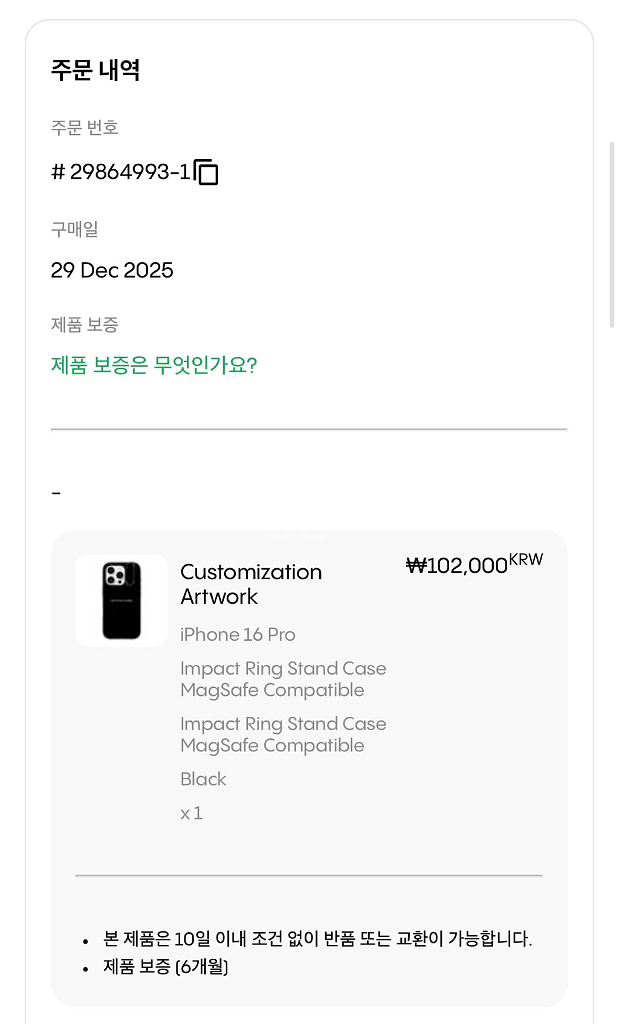Click the purchase date 29 Dec 2025
619x1024 pixels.
point(112,270)
